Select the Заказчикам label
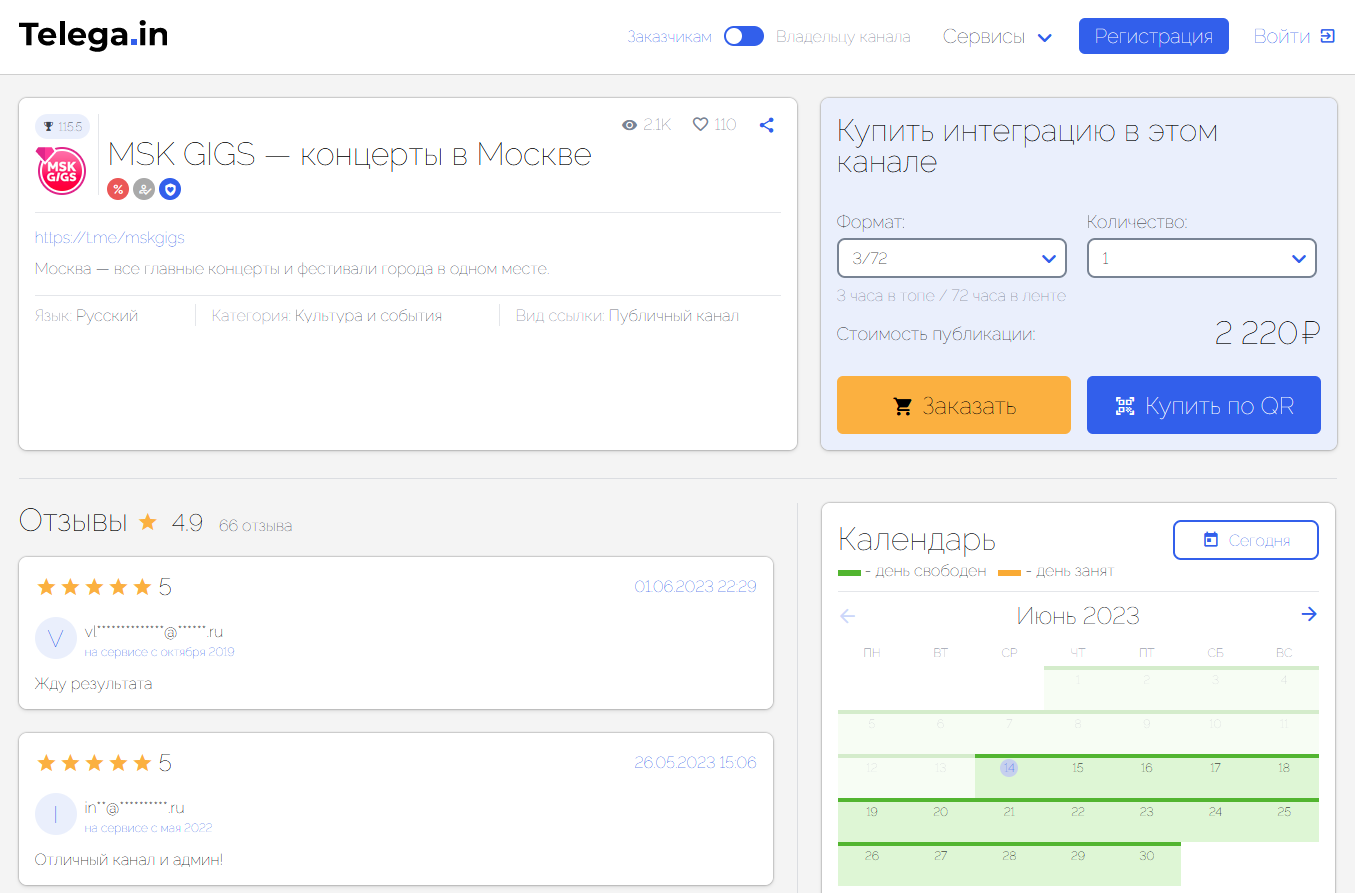1355x893 pixels. coord(669,37)
